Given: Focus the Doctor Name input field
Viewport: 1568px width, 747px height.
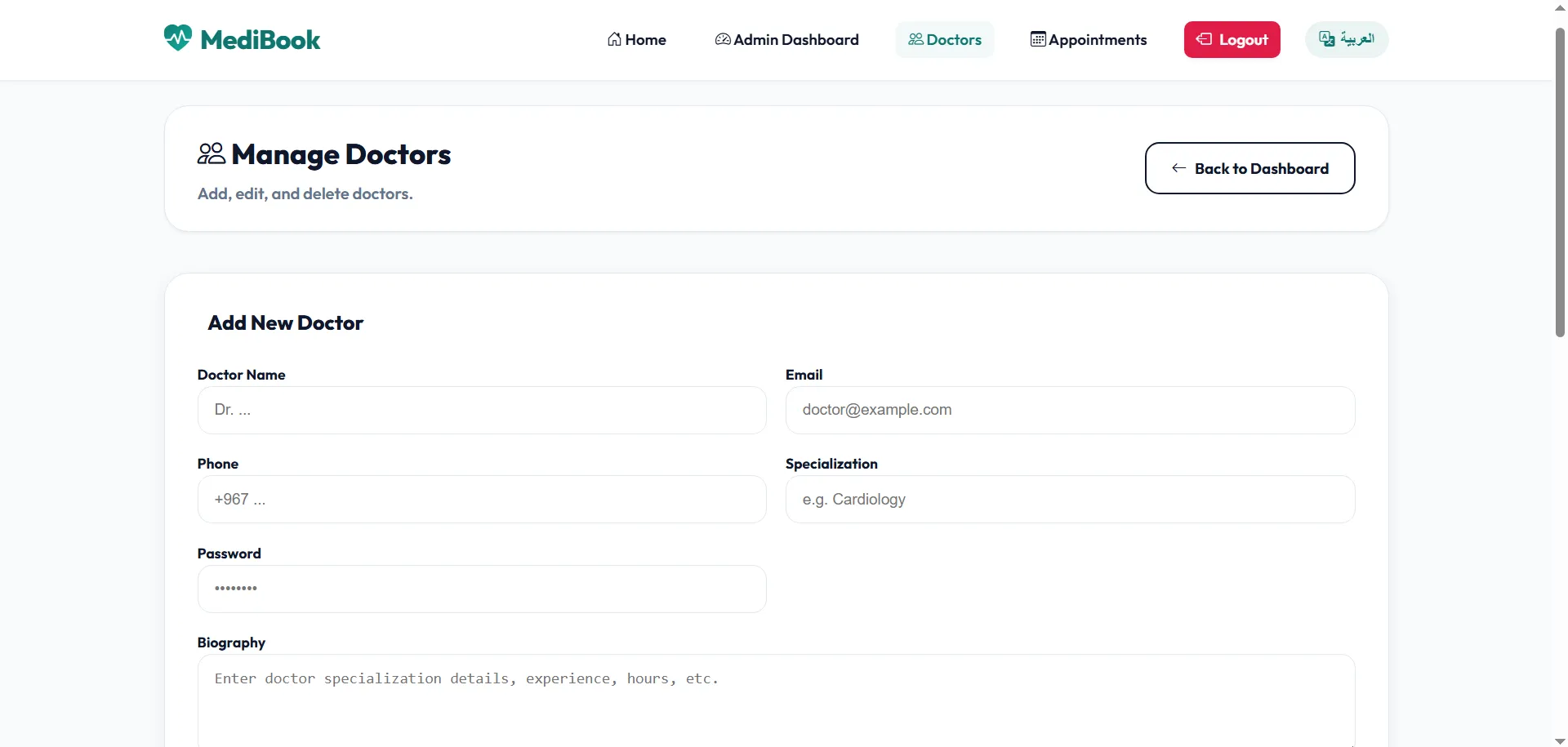Looking at the screenshot, I should point(482,410).
